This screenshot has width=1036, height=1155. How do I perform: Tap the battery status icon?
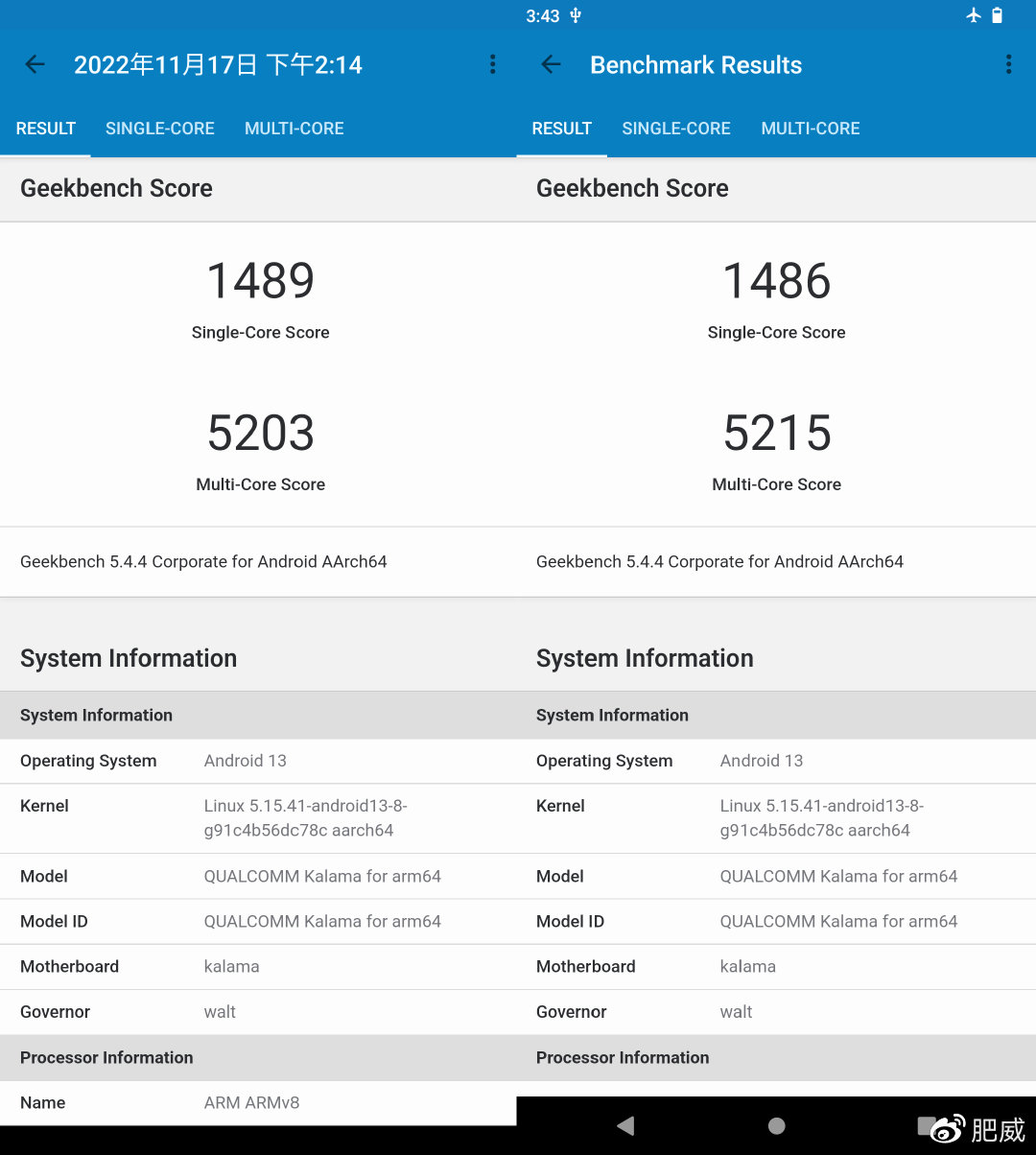(x=998, y=15)
